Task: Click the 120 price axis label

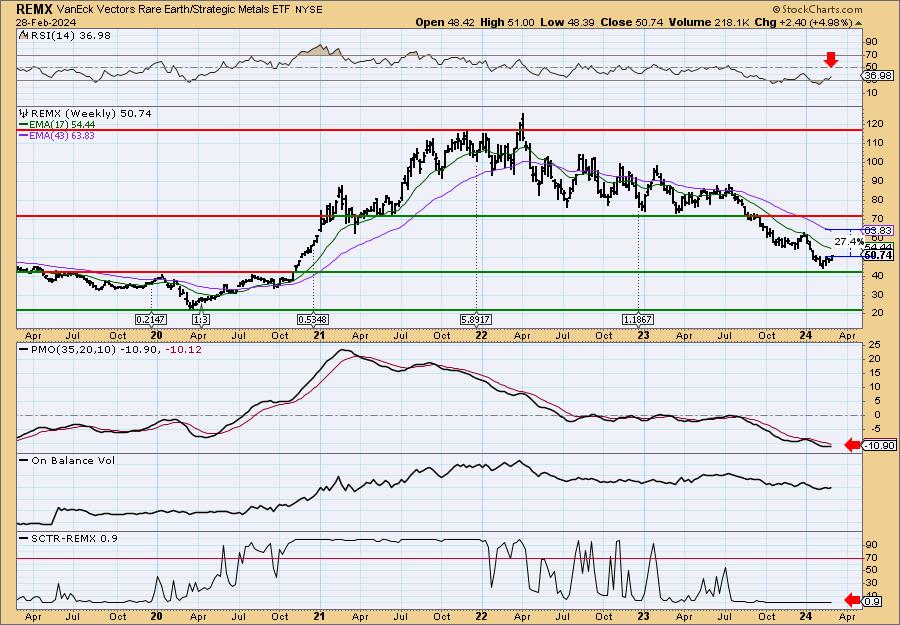Action: [x=875, y=124]
